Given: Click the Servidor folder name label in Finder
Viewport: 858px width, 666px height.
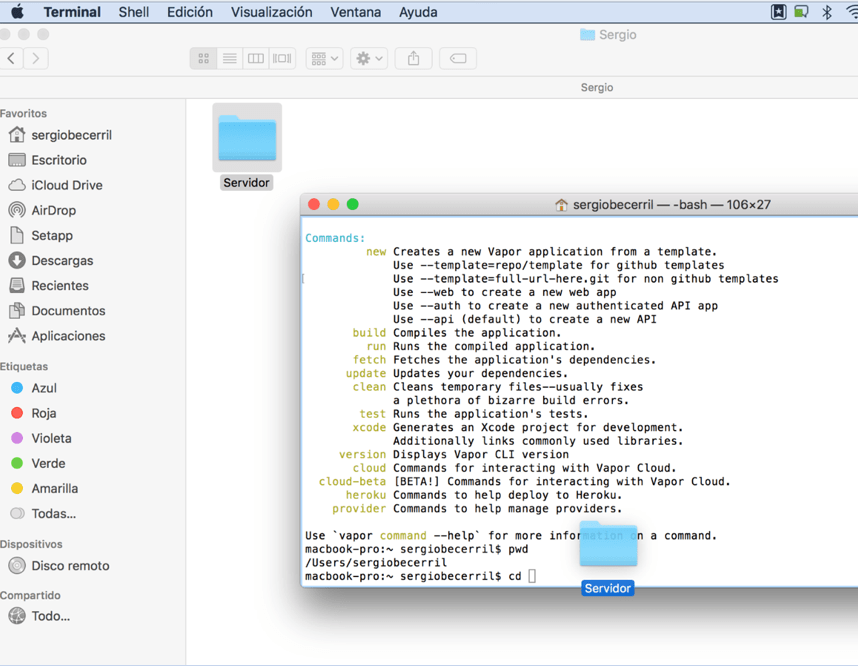Looking at the screenshot, I should (246, 183).
